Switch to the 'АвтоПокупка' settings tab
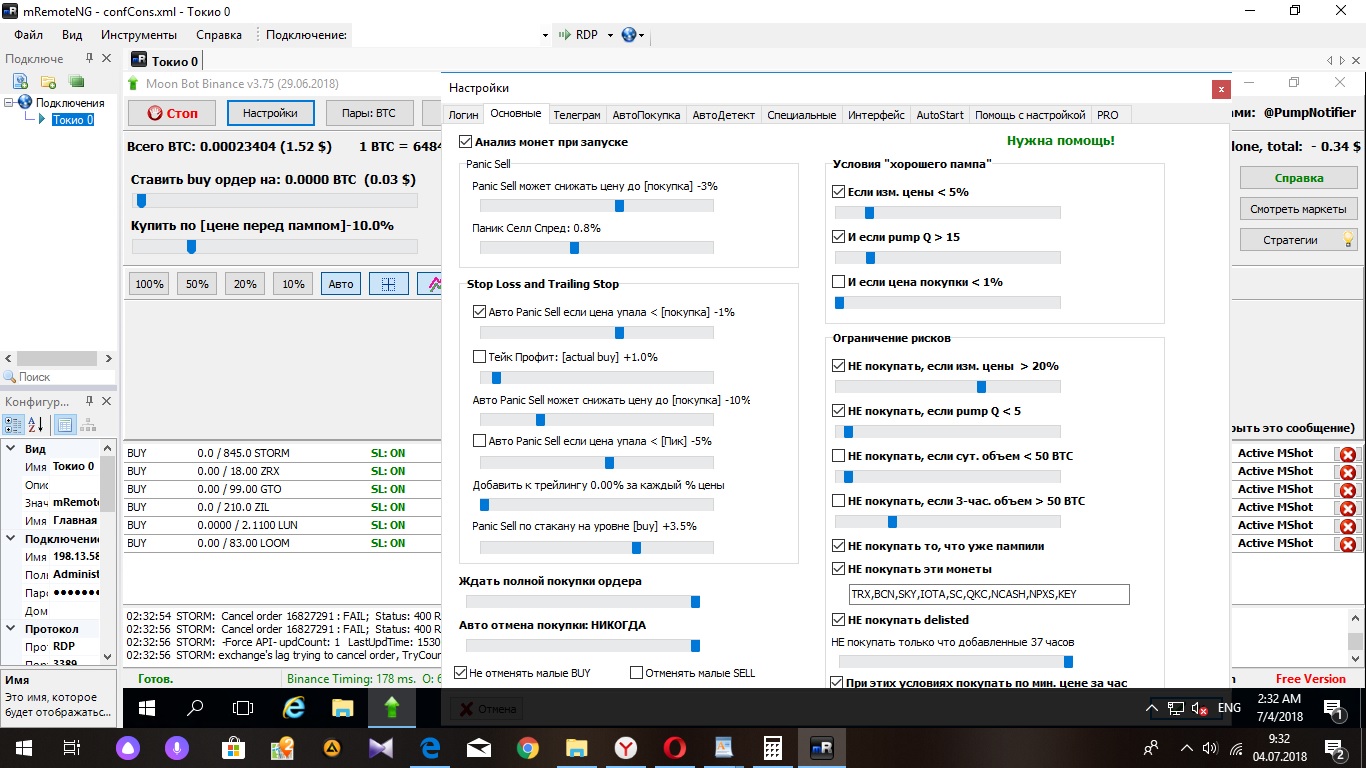This screenshot has width=1366, height=768. [x=646, y=115]
